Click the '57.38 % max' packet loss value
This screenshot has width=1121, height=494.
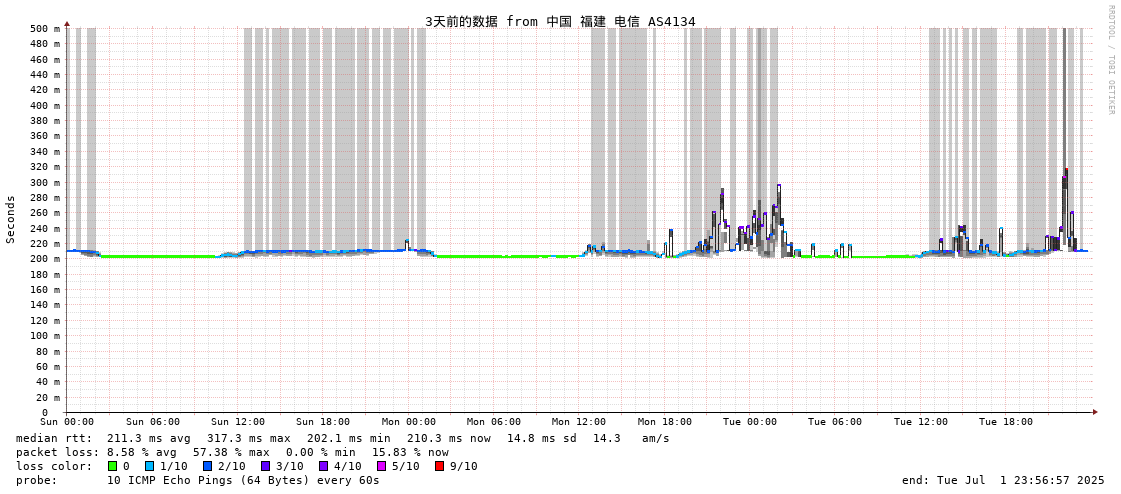(232, 452)
